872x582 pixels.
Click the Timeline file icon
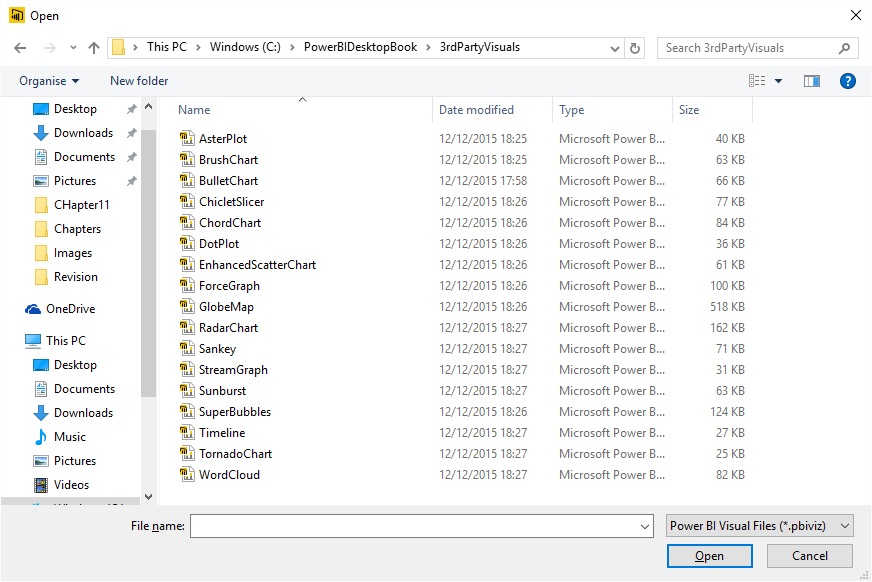pos(187,432)
